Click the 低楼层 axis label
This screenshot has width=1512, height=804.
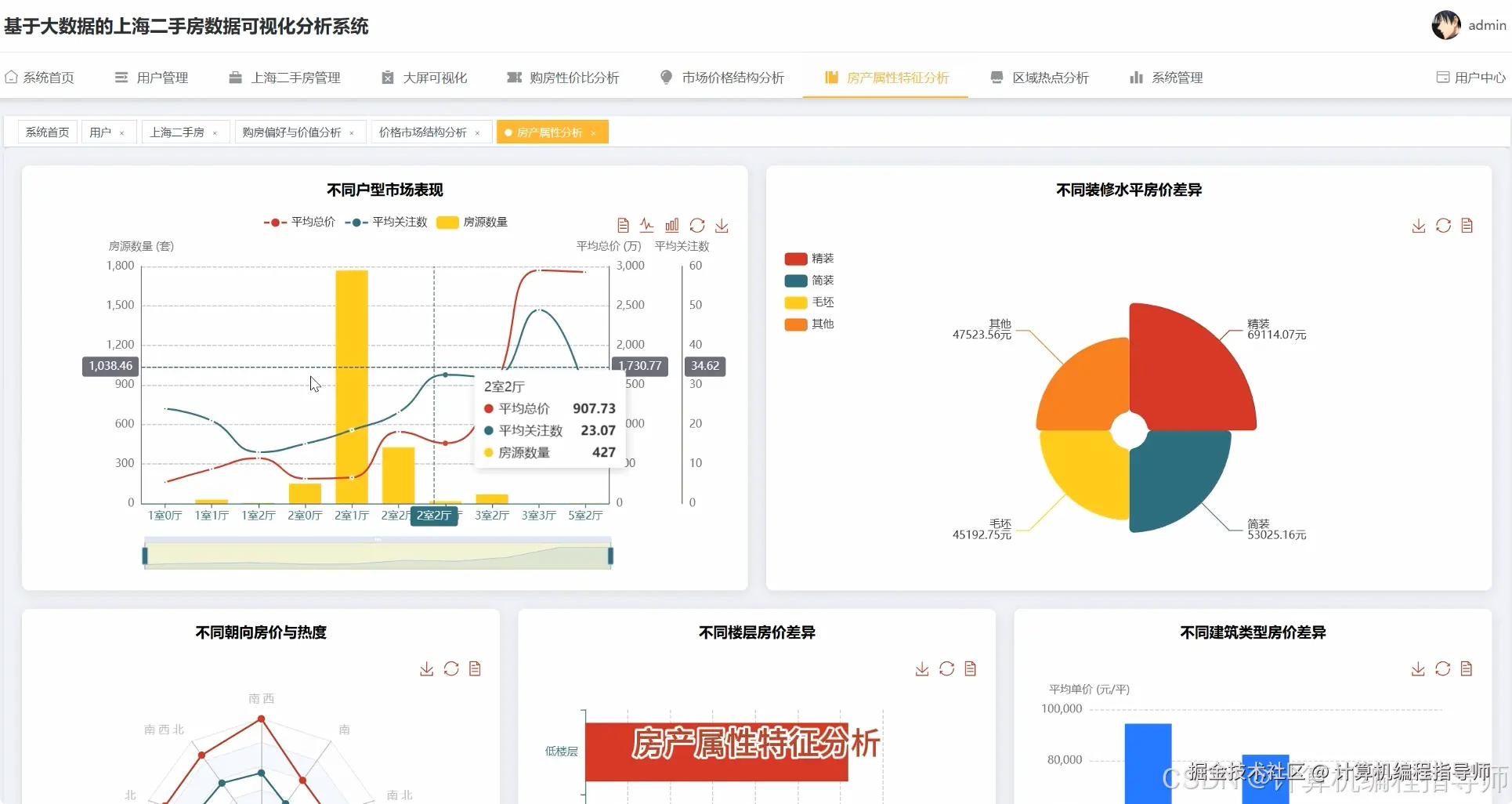tap(561, 751)
